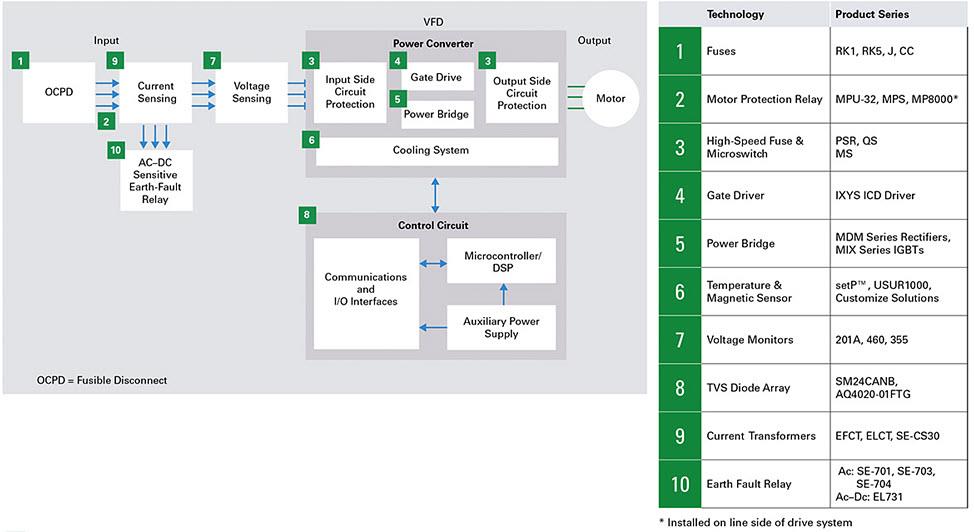
Task: Select the Auxiliary Power Supply block
Action: click(501, 327)
